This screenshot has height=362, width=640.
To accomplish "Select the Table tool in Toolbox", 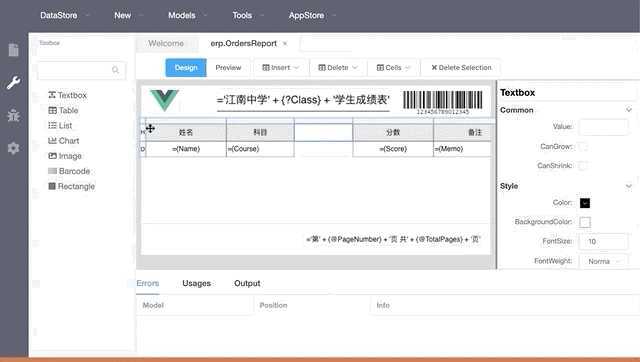I will click(x=63, y=110).
